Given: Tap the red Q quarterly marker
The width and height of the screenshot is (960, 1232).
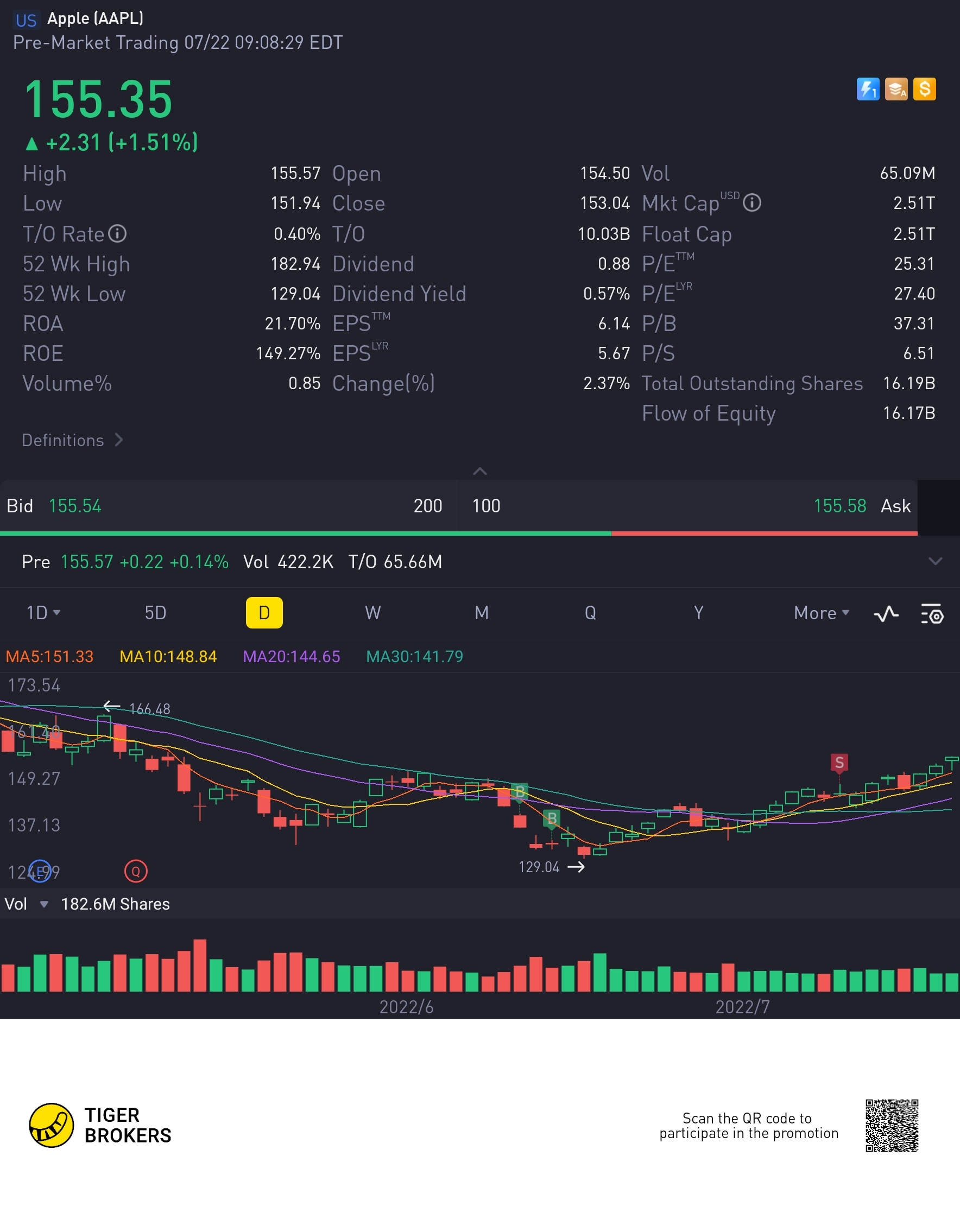Looking at the screenshot, I should click(135, 872).
